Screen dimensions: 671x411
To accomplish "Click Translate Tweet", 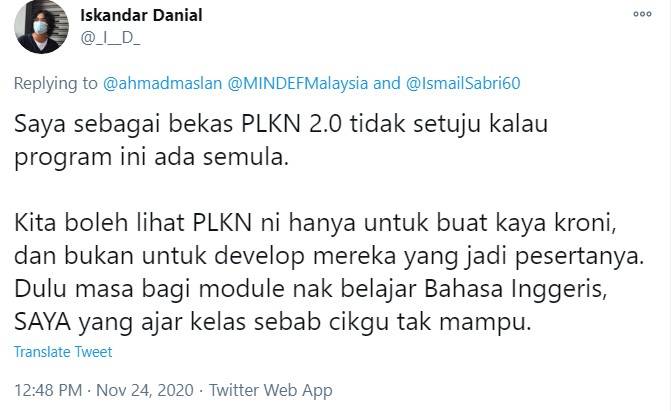I will (63, 352).
